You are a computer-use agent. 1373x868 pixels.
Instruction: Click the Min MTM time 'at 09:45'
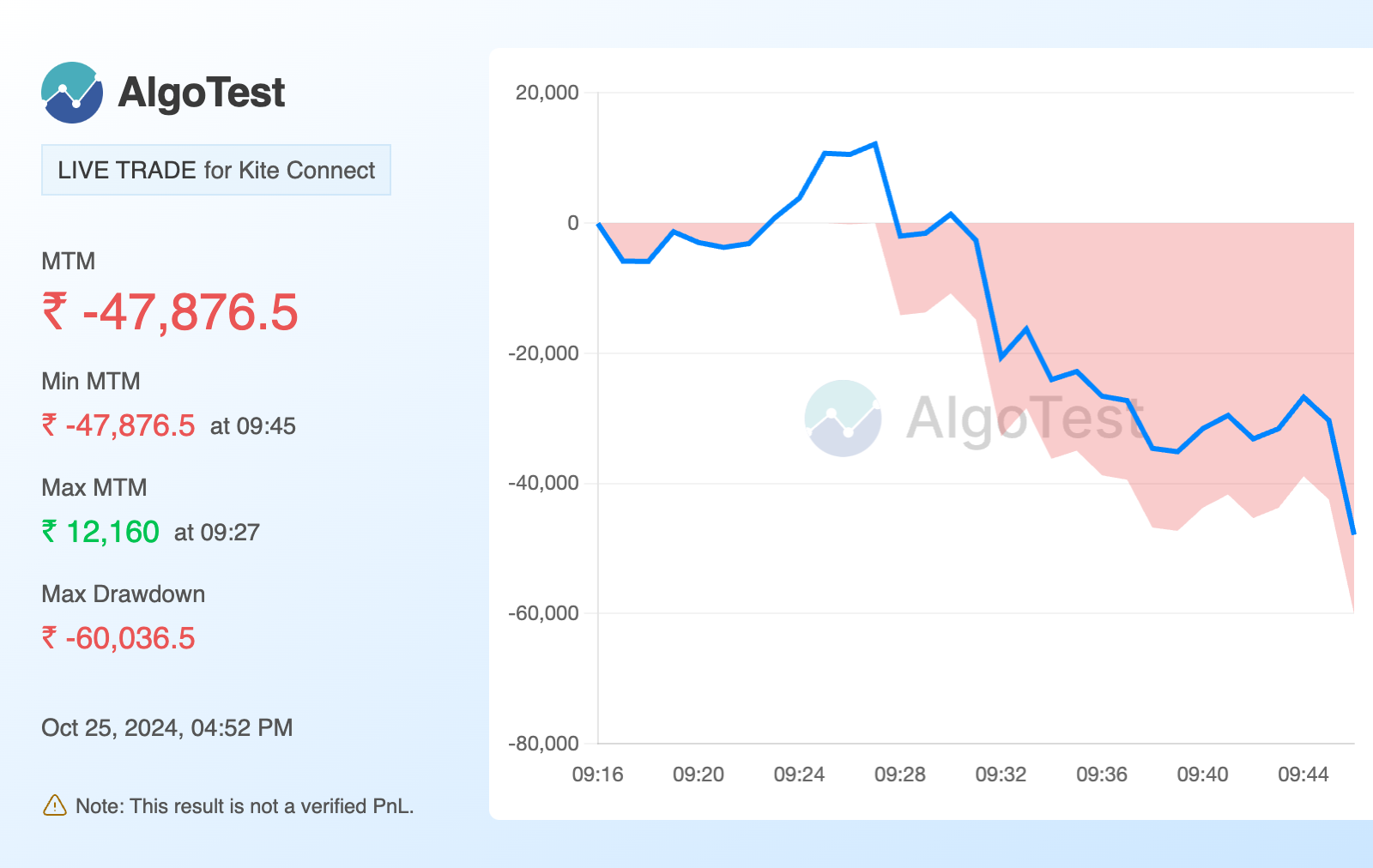(x=252, y=426)
